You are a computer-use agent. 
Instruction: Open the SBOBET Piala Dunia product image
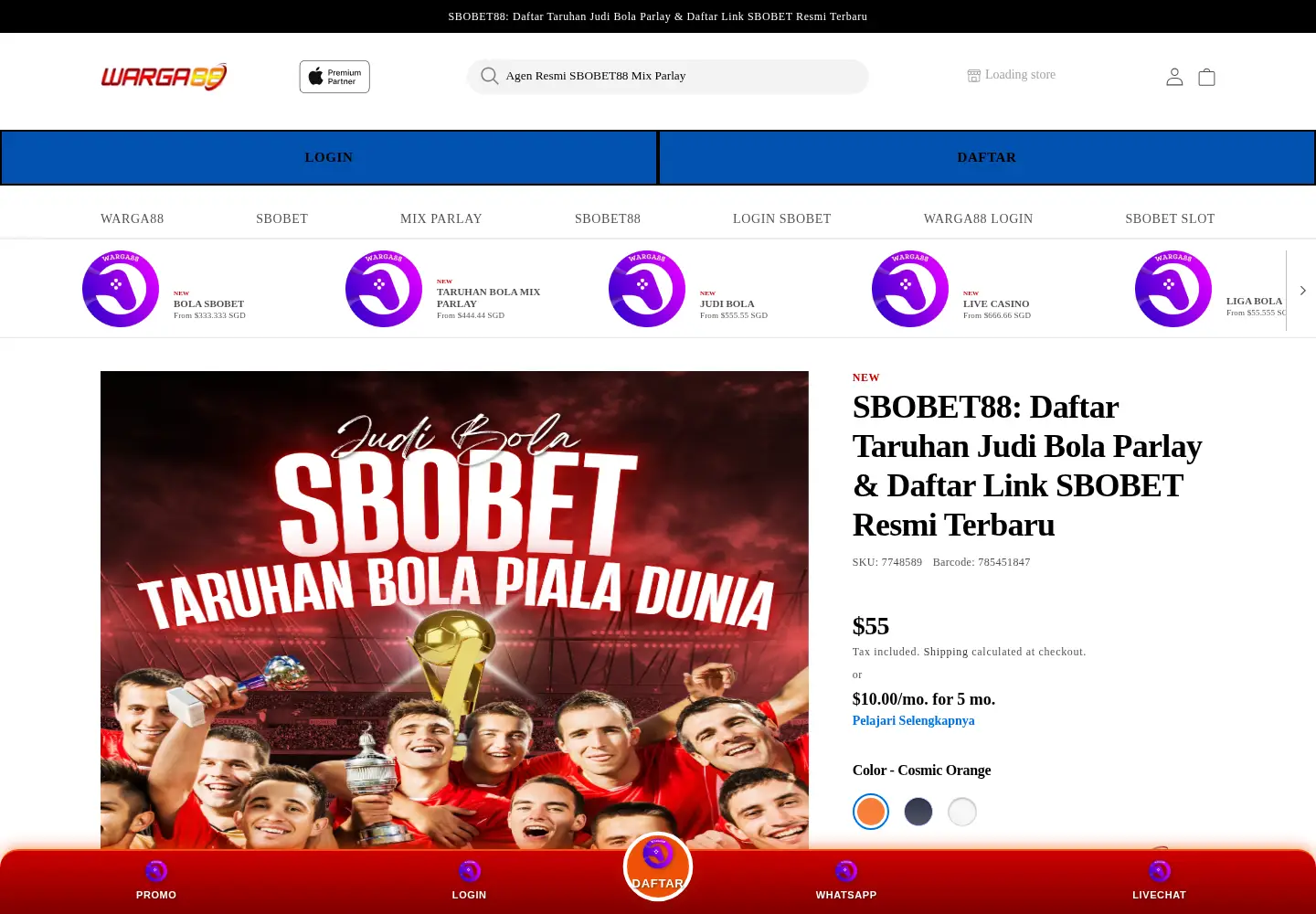[454, 611]
